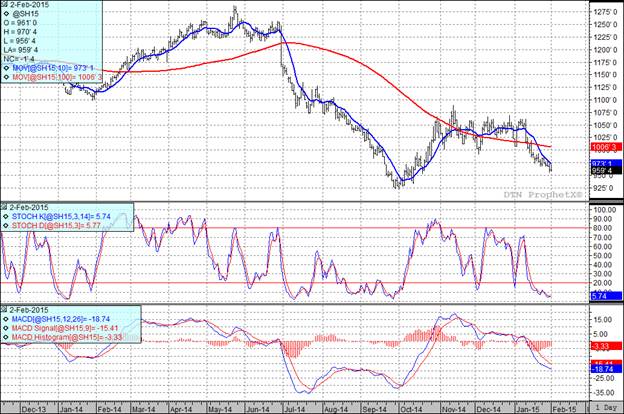Select the STOCH K(@SH15,3,14)= 5.74 legend entry
This screenshot has height=414, width=624.
61,217
